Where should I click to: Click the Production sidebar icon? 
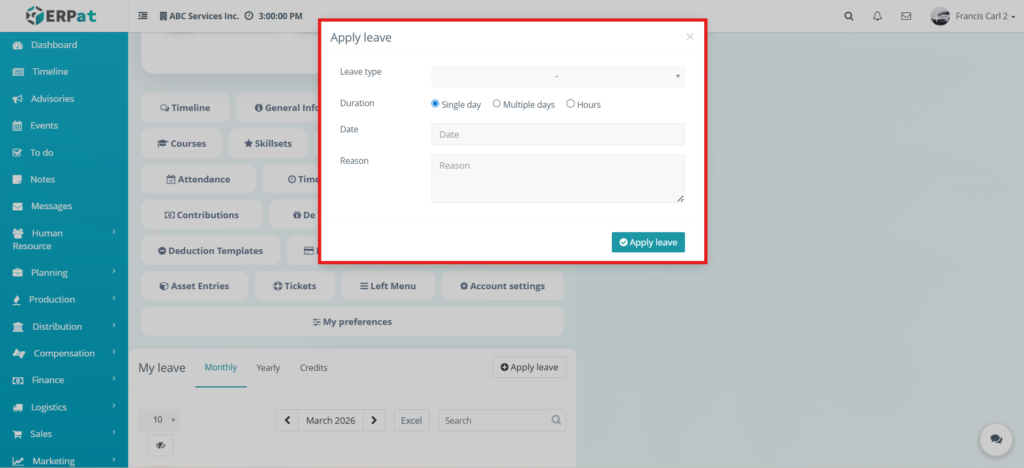17,300
